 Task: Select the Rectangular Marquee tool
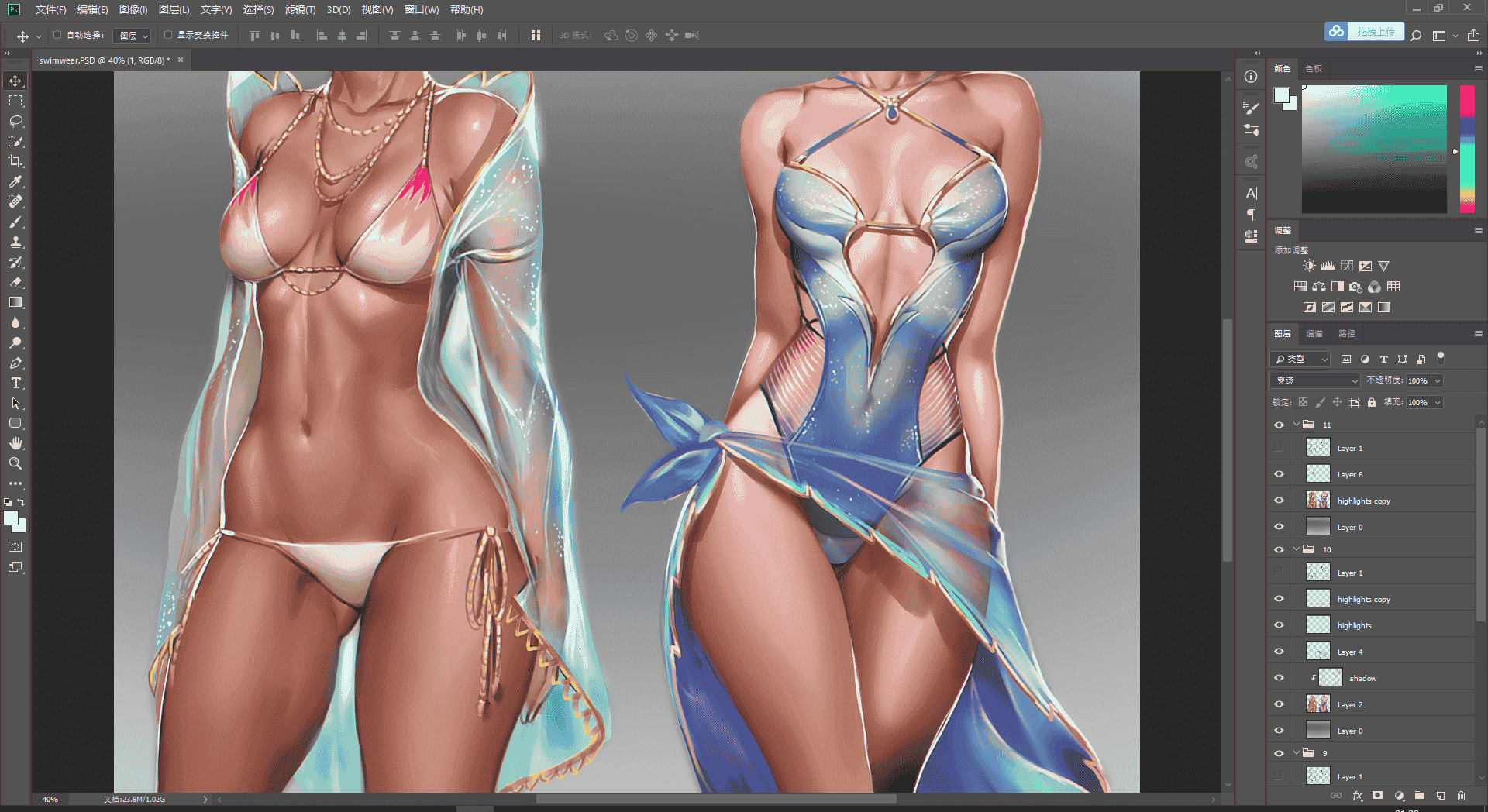click(x=15, y=101)
